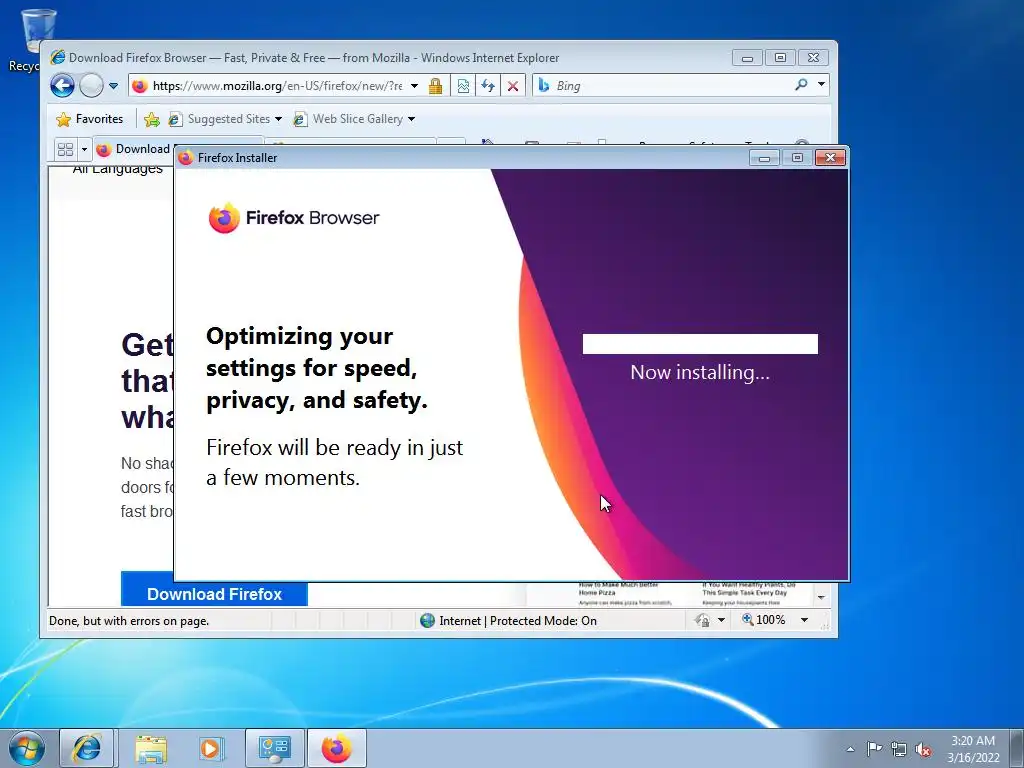Image resolution: width=1024 pixels, height=768 pixels.
Task: Click the Firefox icon in the Installer title bar
Action: (x=186, y=157)
